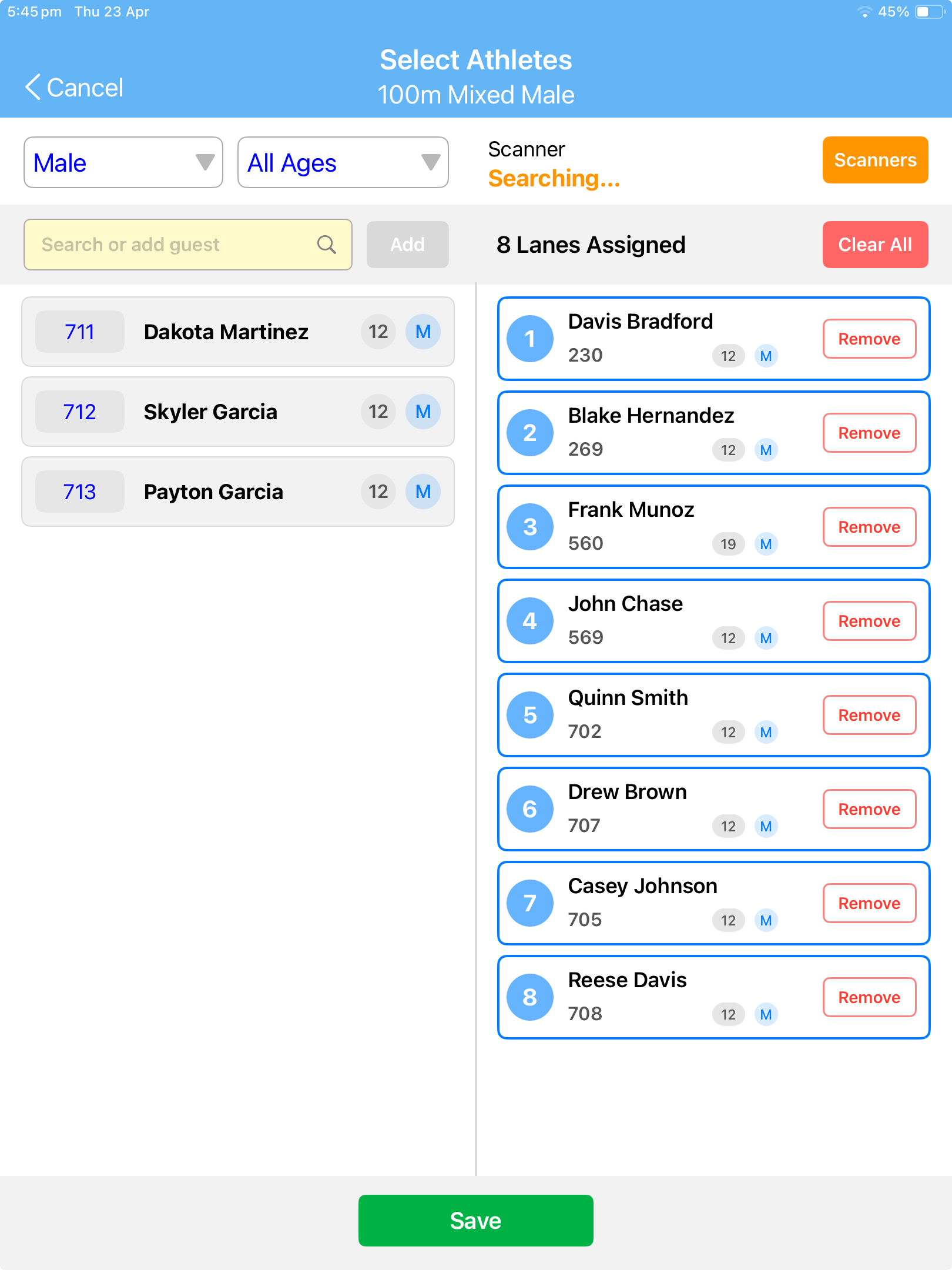Click the Dakota Martinez athlete entry
The width and height of the screenshot is (952, 1270).
pyautogui.click(x=238, y=332)
